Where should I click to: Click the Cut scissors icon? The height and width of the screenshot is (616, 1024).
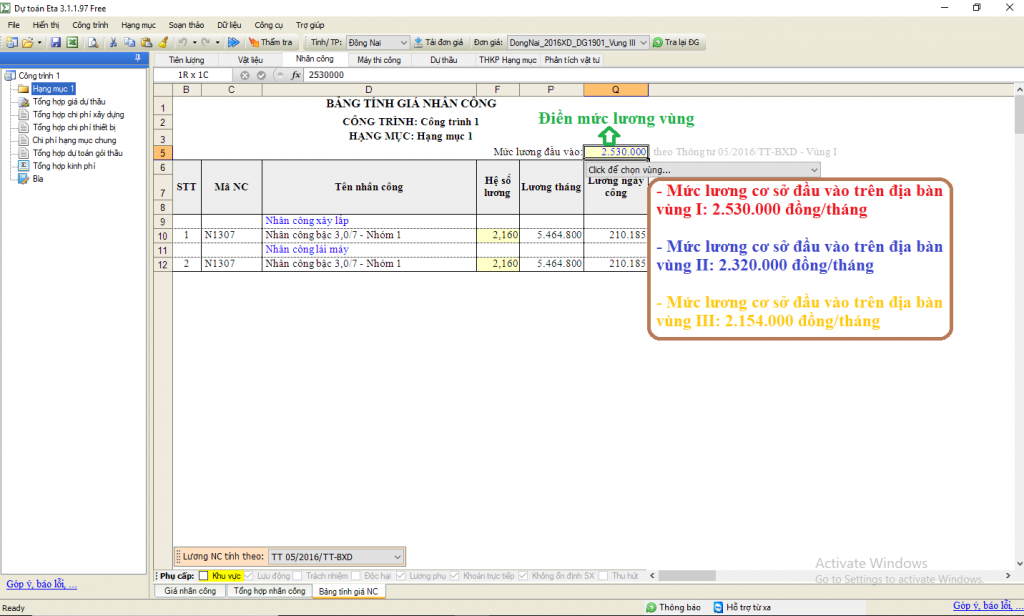[113, 42]
